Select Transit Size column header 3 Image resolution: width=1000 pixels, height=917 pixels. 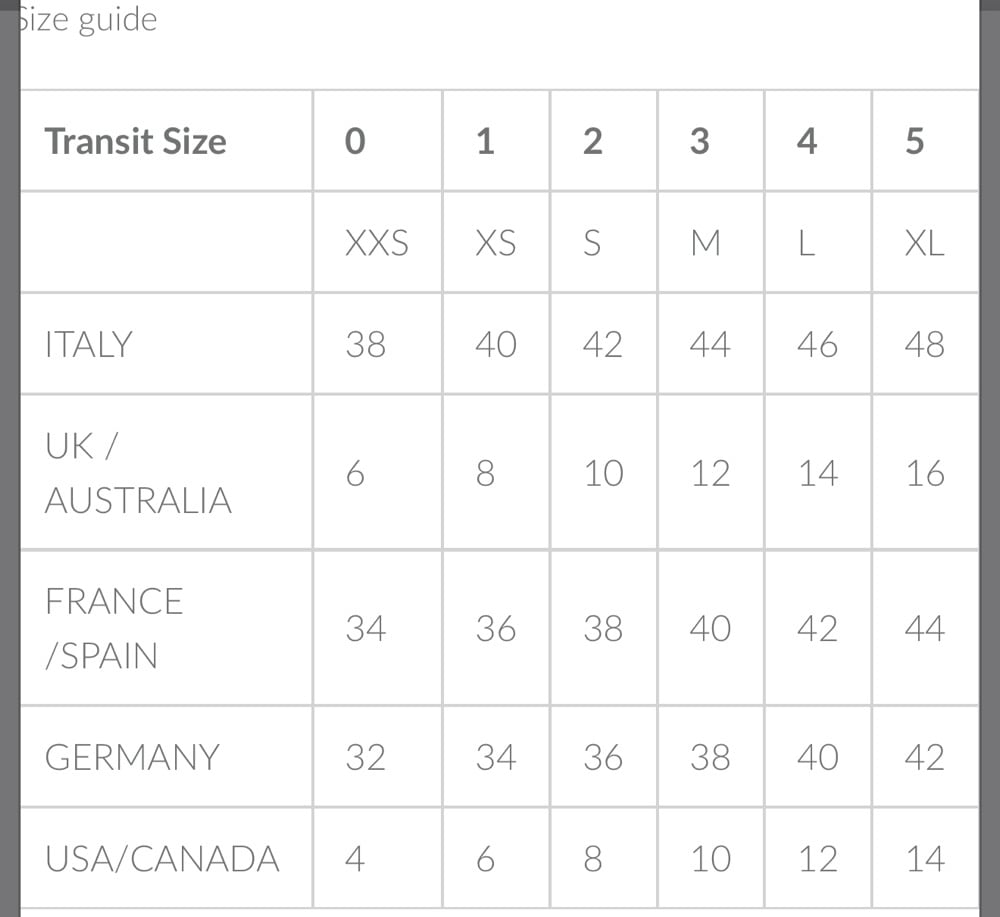(699, 141)
